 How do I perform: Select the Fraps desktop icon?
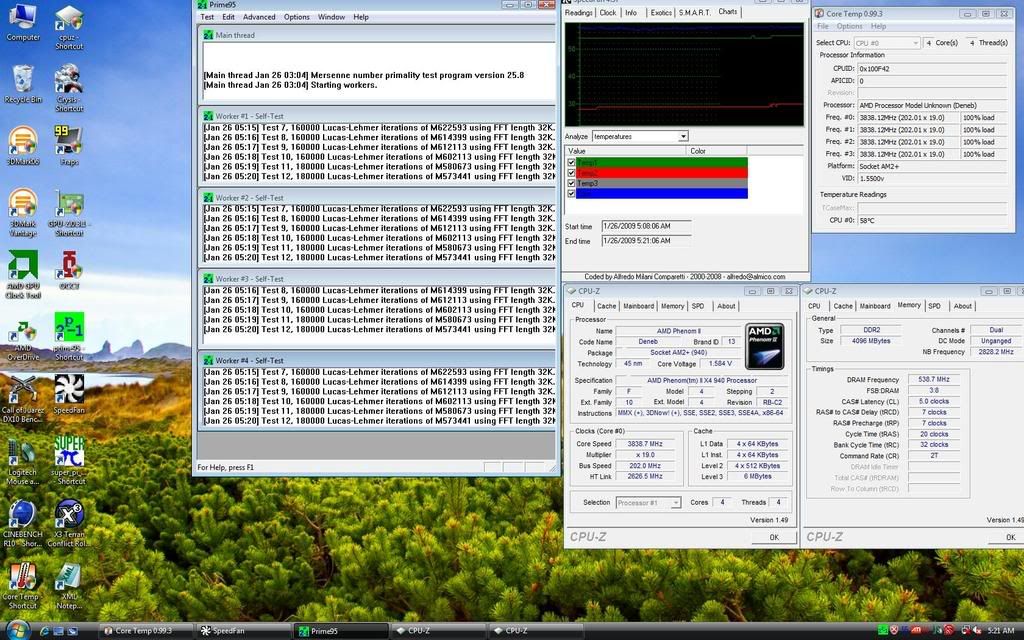69,145
